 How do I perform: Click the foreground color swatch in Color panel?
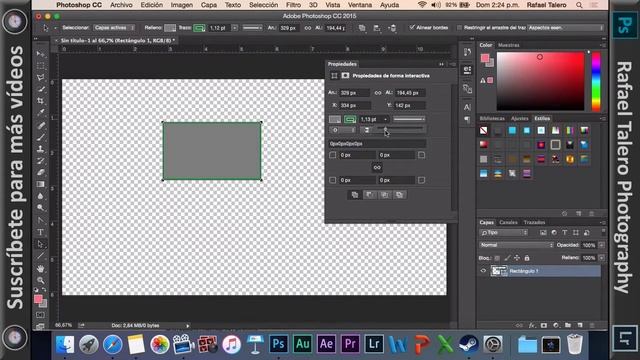[484, 58]
